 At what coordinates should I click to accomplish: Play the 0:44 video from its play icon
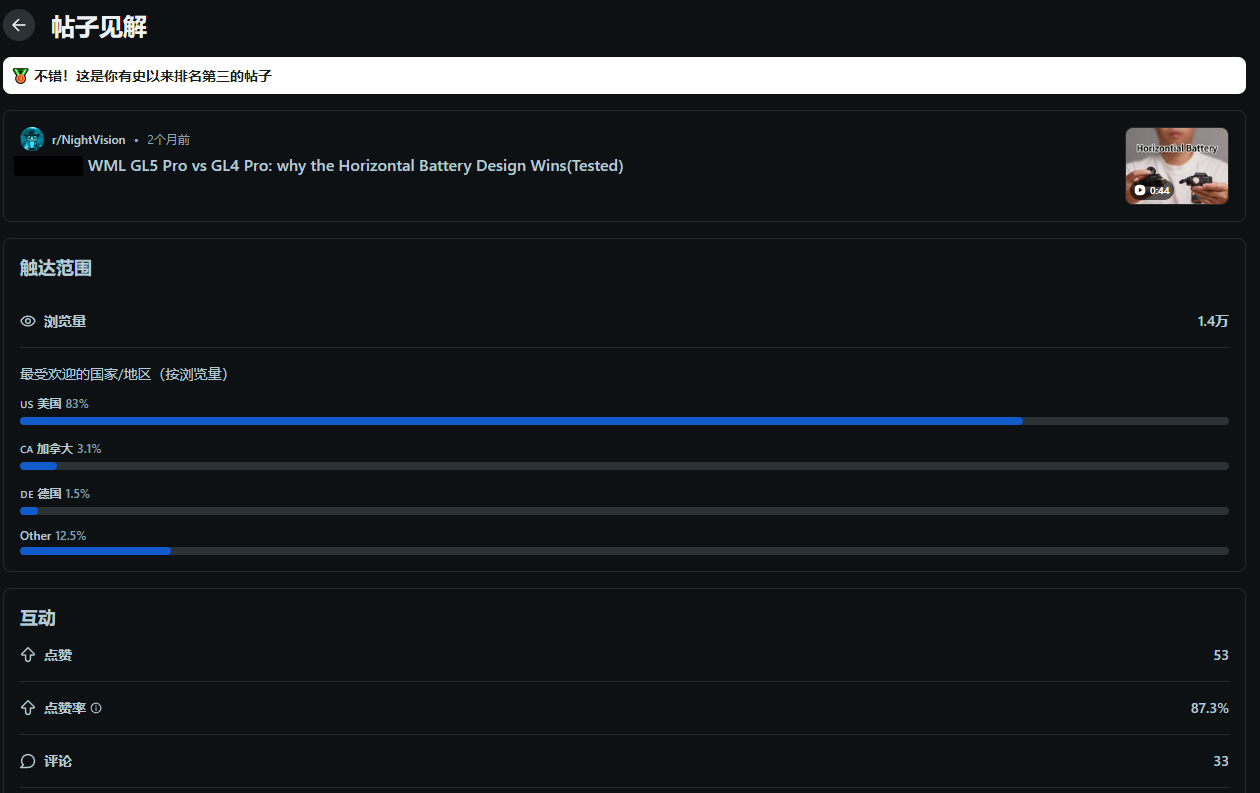tap(1140, 190)
